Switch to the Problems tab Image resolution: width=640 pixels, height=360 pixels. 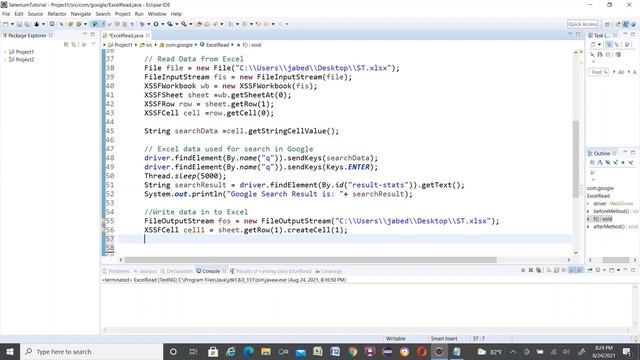coord(116,271)
